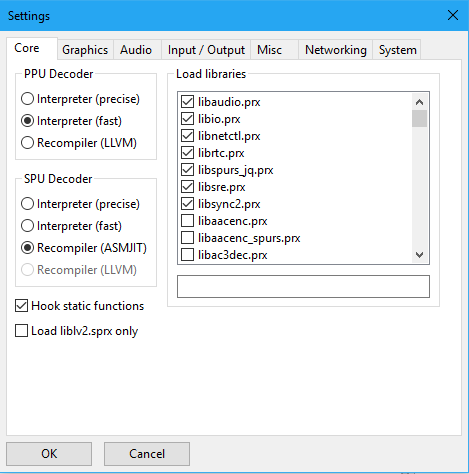Click the library list scroll-down arrow

pyautogui.click(x=419, y=255)
